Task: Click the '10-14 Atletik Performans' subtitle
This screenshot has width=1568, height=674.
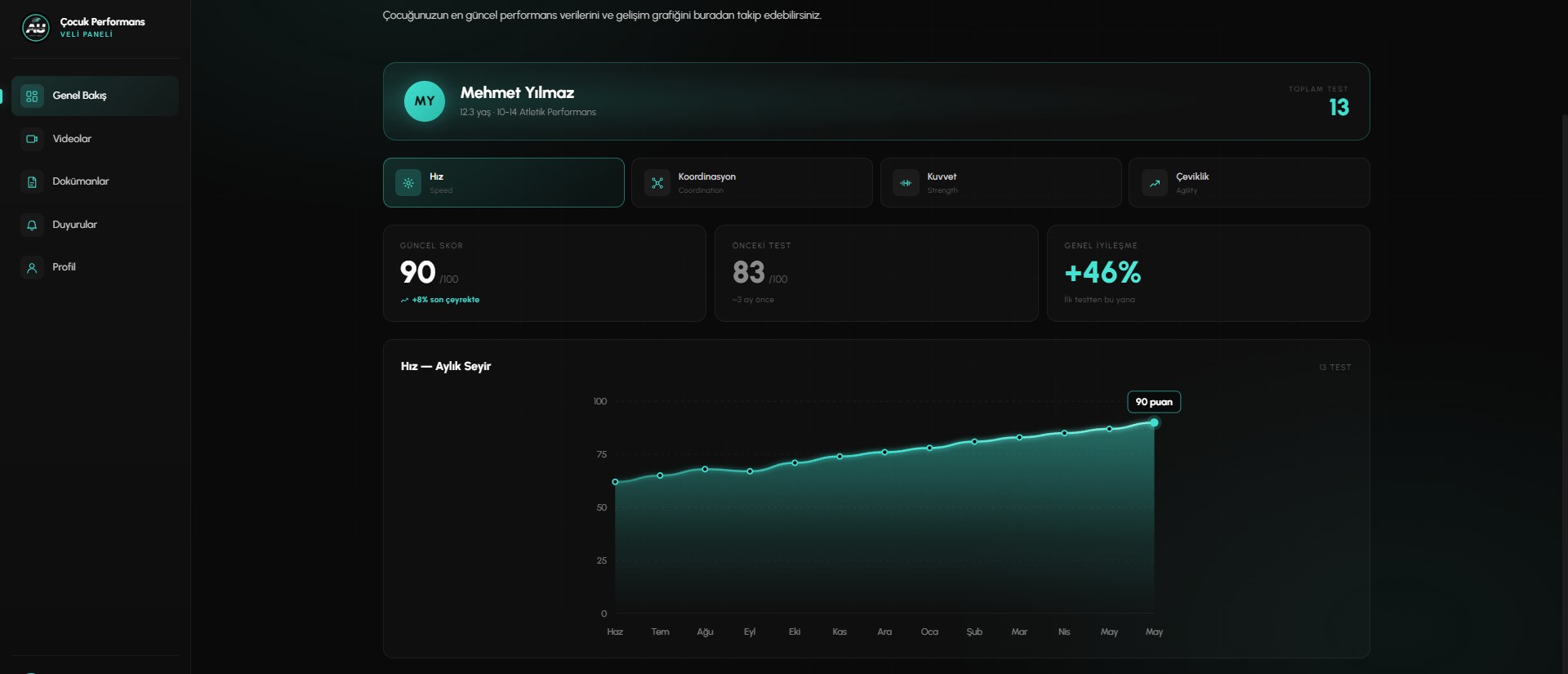Action: point(546,112)
